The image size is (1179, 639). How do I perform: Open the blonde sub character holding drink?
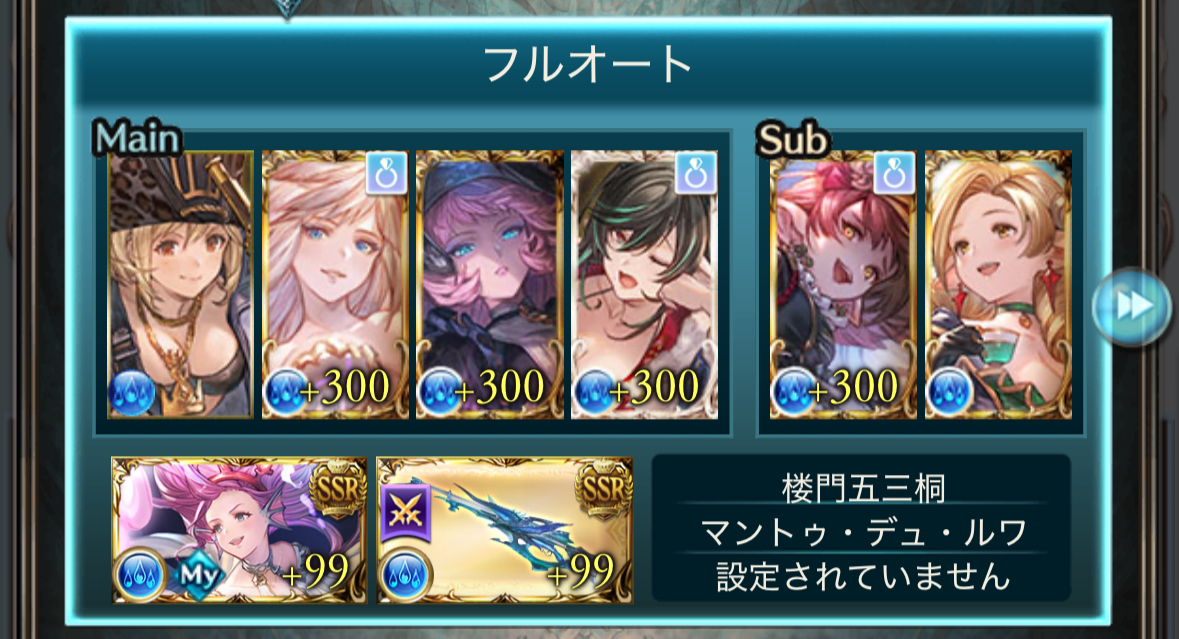coord(998,284)
